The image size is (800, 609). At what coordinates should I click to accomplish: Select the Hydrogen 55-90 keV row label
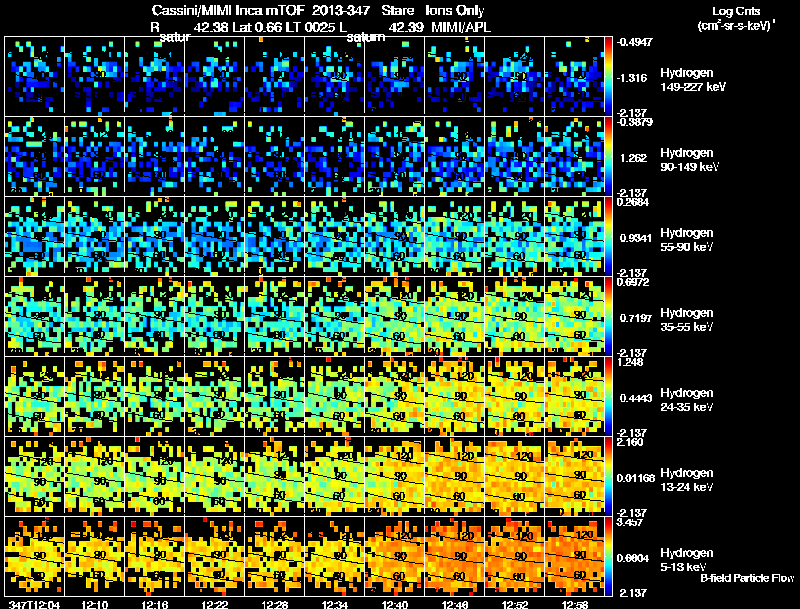click(687, 240)
